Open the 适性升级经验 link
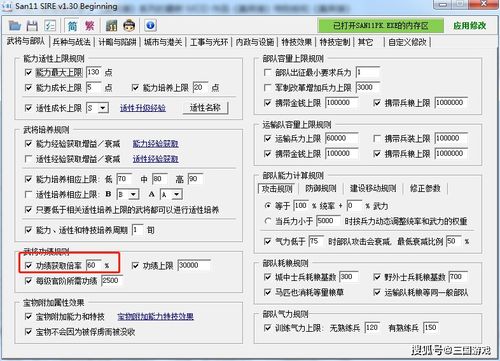This screenshot has height=361, width=500. pyautogui.click(x=143, y=108)
